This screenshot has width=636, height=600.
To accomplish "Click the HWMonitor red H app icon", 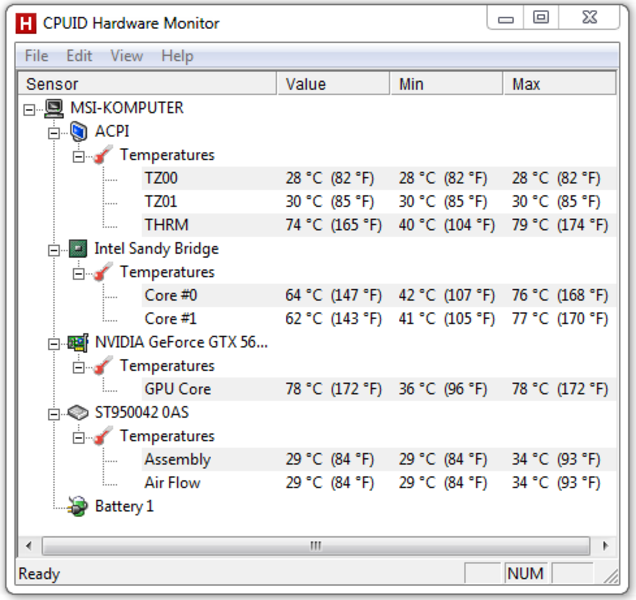I will click(26, 23).
